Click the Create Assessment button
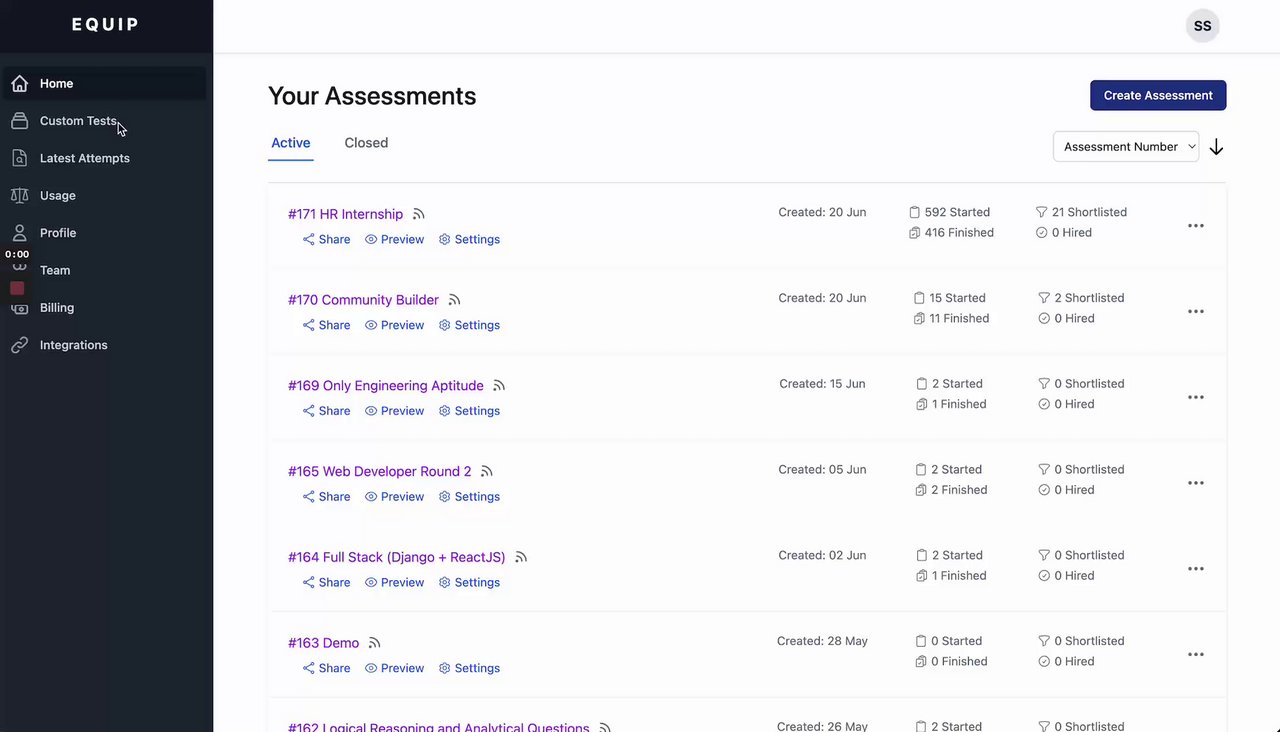Screen dimensions: 1280x732 (x=1157, y=96)
